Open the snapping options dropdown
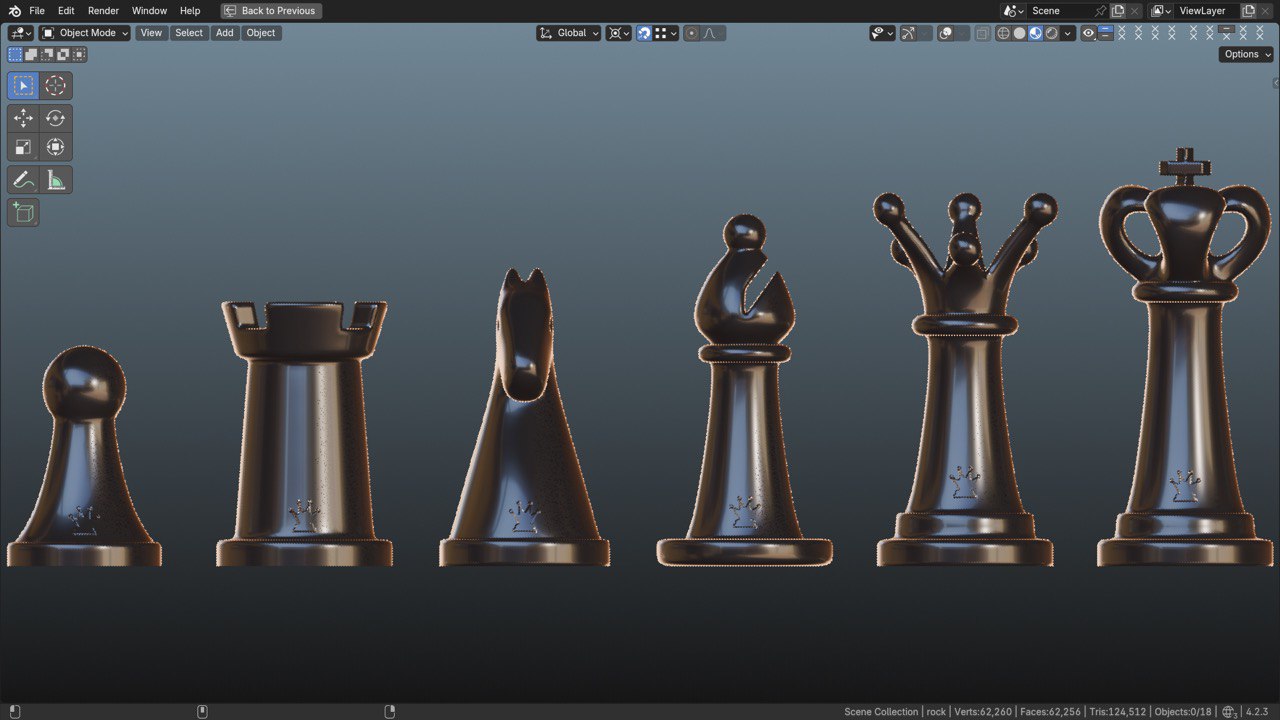The height and width of the screenshot is (720, 1280). [666, 33]
